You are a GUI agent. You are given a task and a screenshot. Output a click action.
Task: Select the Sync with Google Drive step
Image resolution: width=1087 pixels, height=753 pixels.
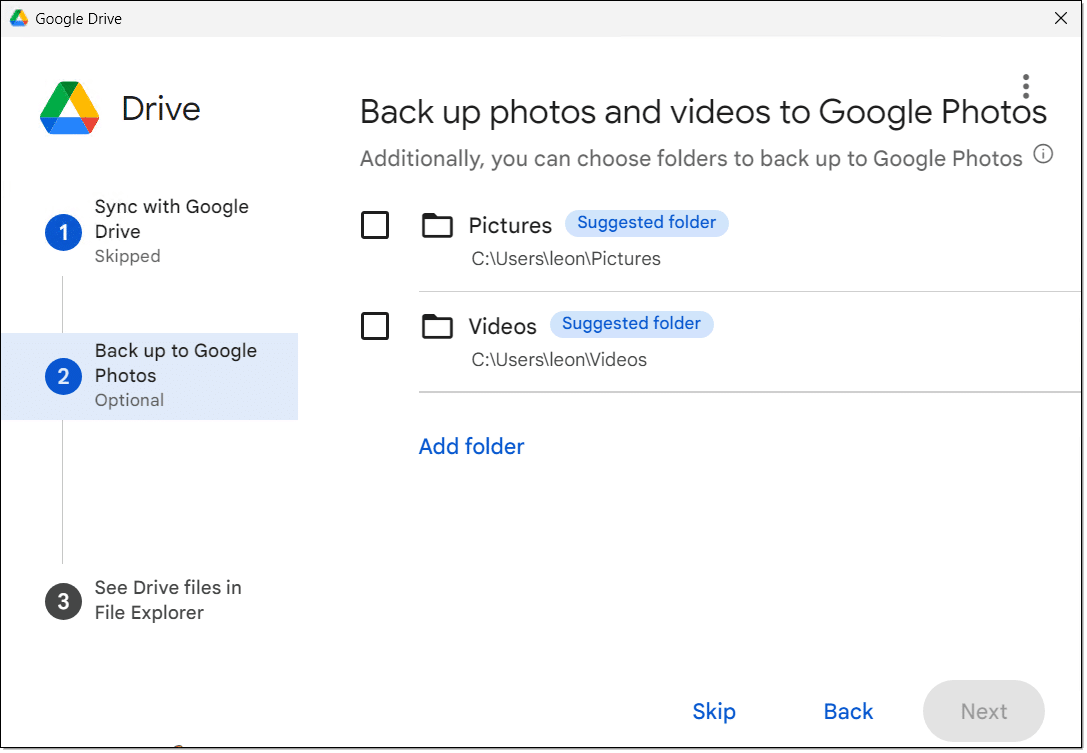point(171,219)
